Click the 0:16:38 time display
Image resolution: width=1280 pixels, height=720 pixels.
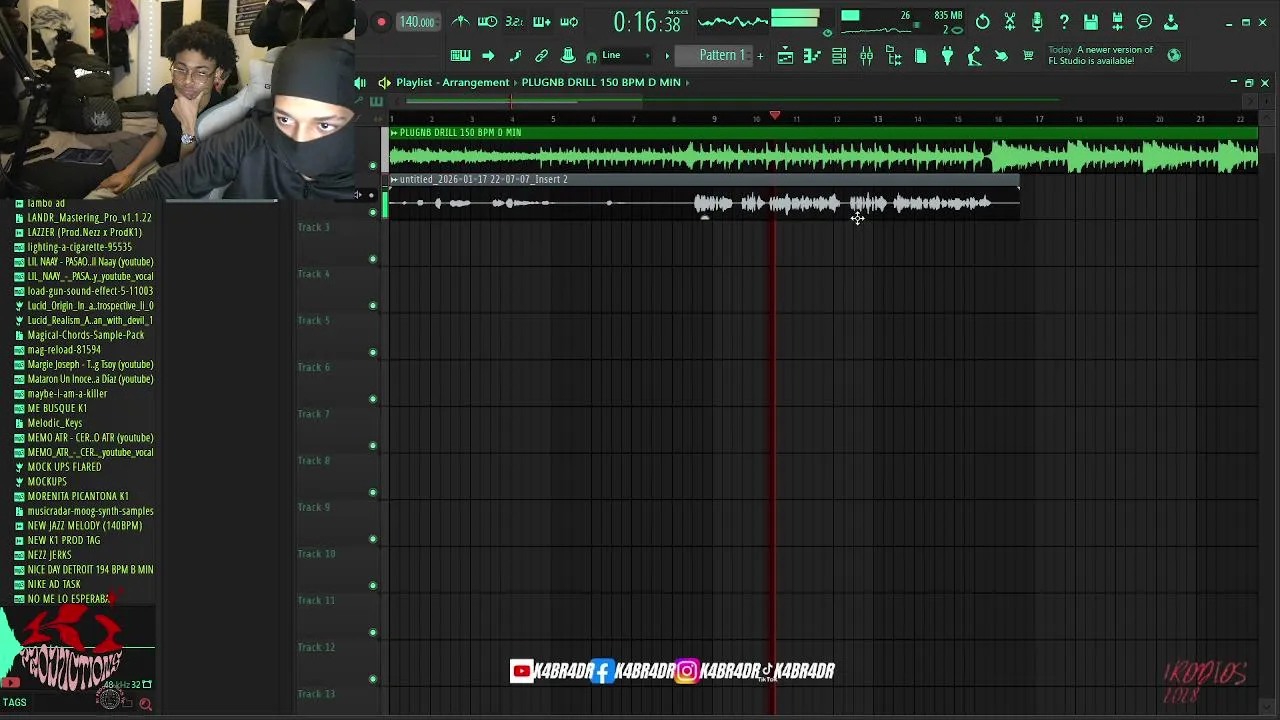point(647,22)
